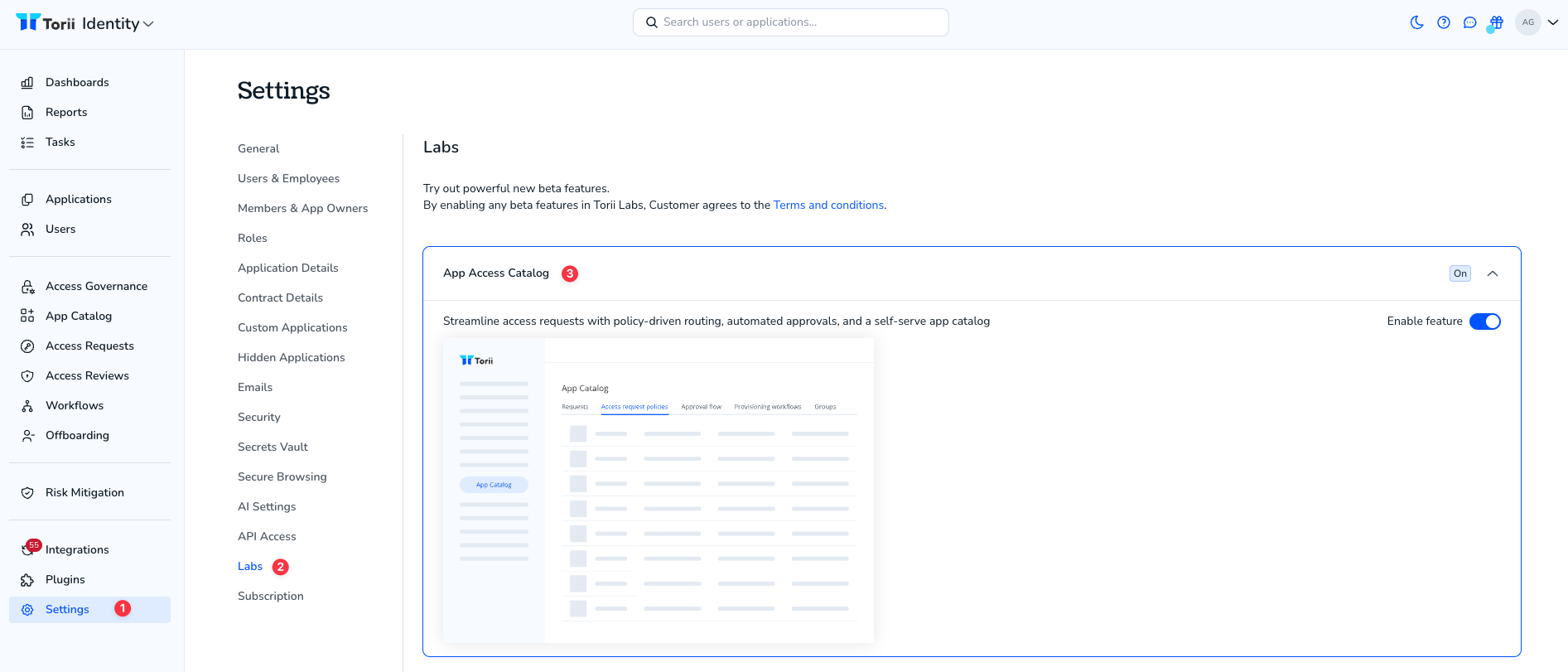Disable the Enable feature toggle
The width and height of the screenshot is (1568, 672).
[x=1485, y=321]
